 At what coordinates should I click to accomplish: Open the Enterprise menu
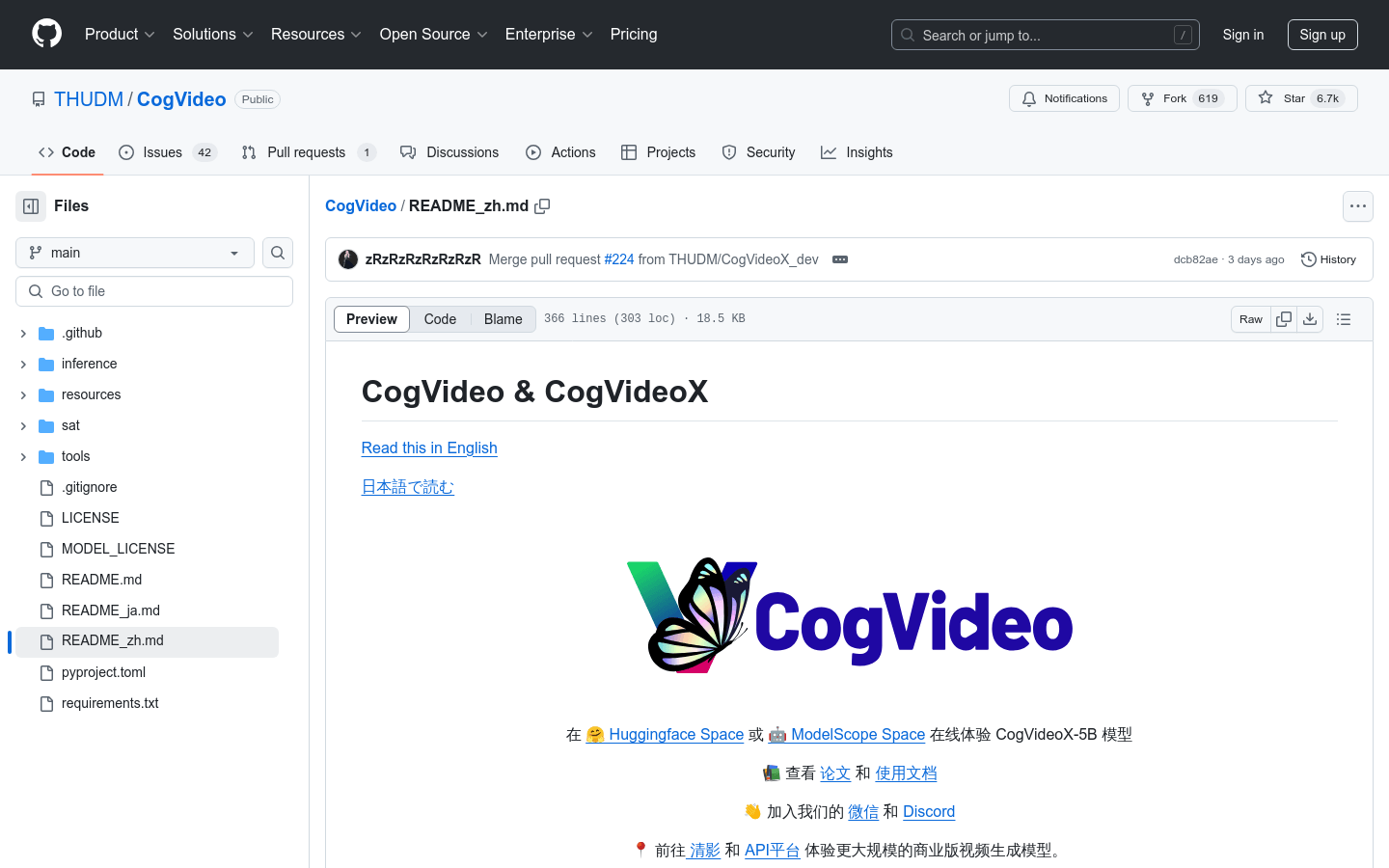coord(549,35)
